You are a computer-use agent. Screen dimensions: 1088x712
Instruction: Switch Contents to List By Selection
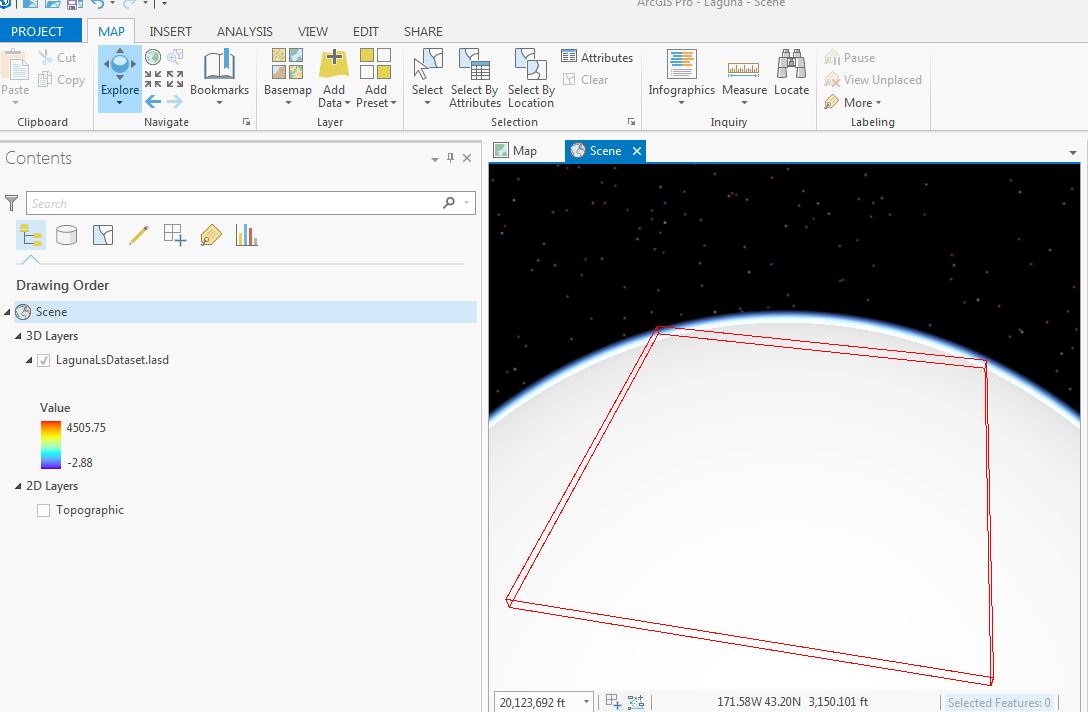[x=103, y=236]
